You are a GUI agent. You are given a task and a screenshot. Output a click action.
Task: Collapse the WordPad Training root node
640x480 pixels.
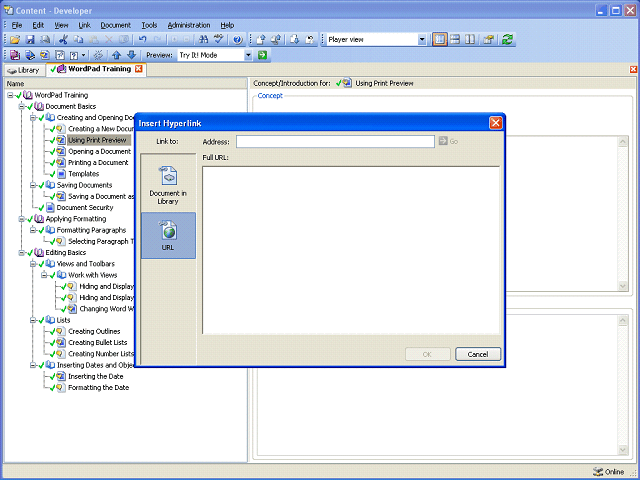pyautogui.click(x=10, y=95)
